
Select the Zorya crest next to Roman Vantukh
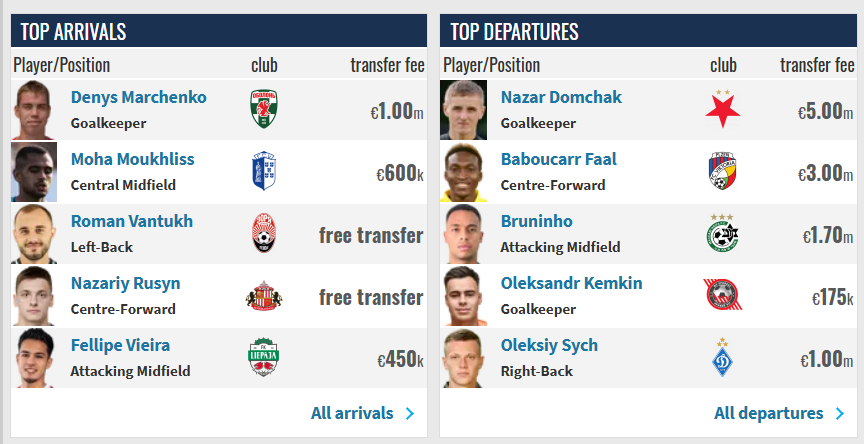pyautogui.click(x=264, y=233)
